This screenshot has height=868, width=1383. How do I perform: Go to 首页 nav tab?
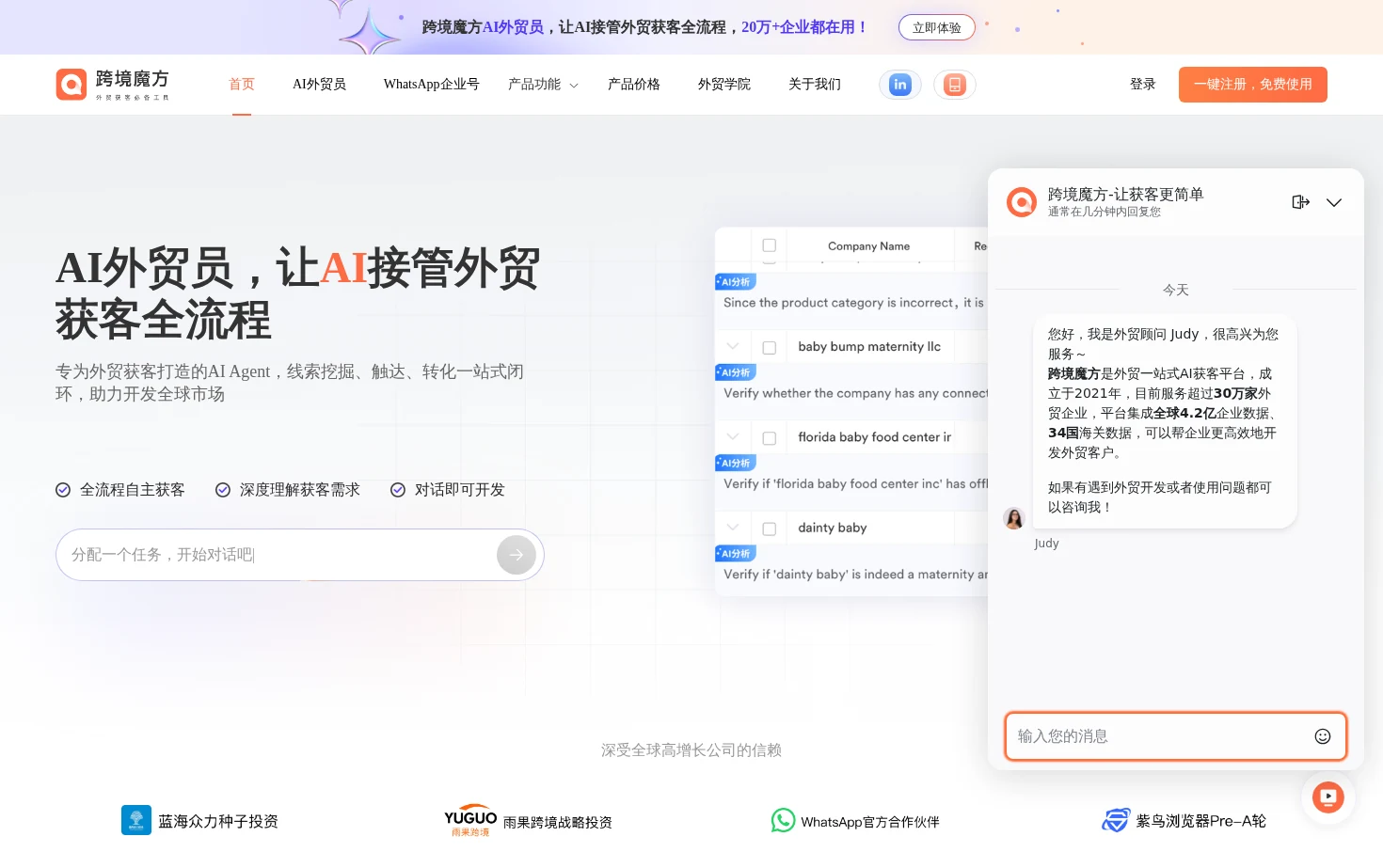click(x=242, y=85)
